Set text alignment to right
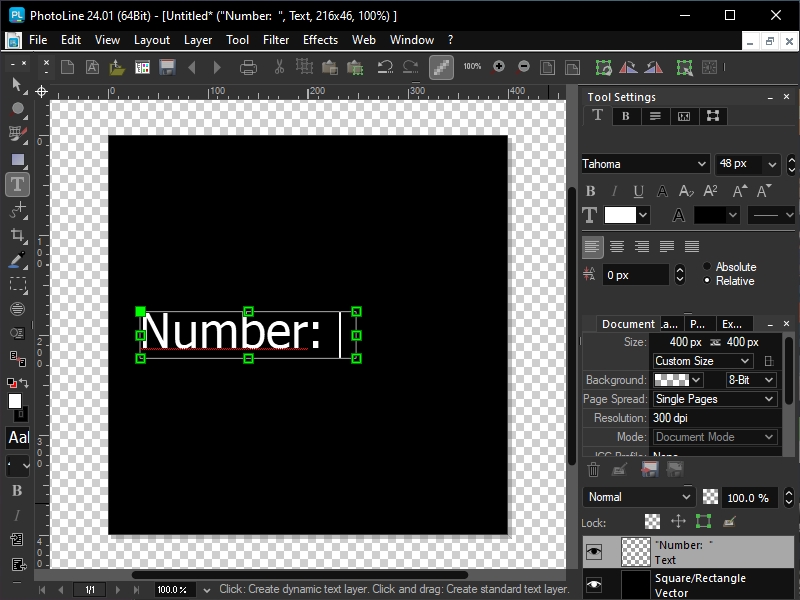 tap(642, 247)
